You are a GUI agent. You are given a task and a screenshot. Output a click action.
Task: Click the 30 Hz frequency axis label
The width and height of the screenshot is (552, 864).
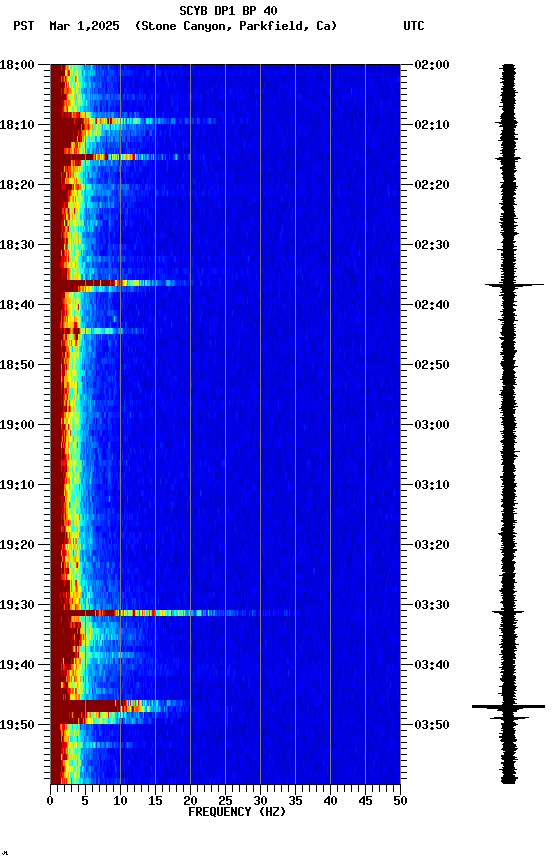pyautogui.click(x=260, y=801)
